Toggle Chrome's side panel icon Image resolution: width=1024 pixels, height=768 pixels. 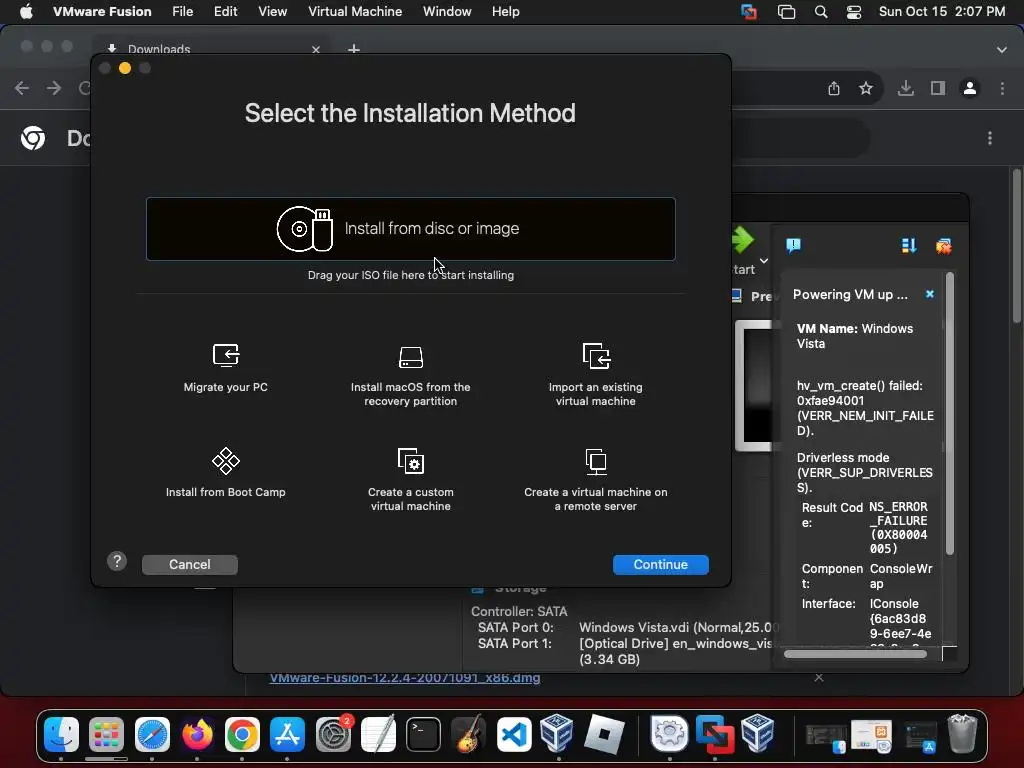[x=938, y=88]
